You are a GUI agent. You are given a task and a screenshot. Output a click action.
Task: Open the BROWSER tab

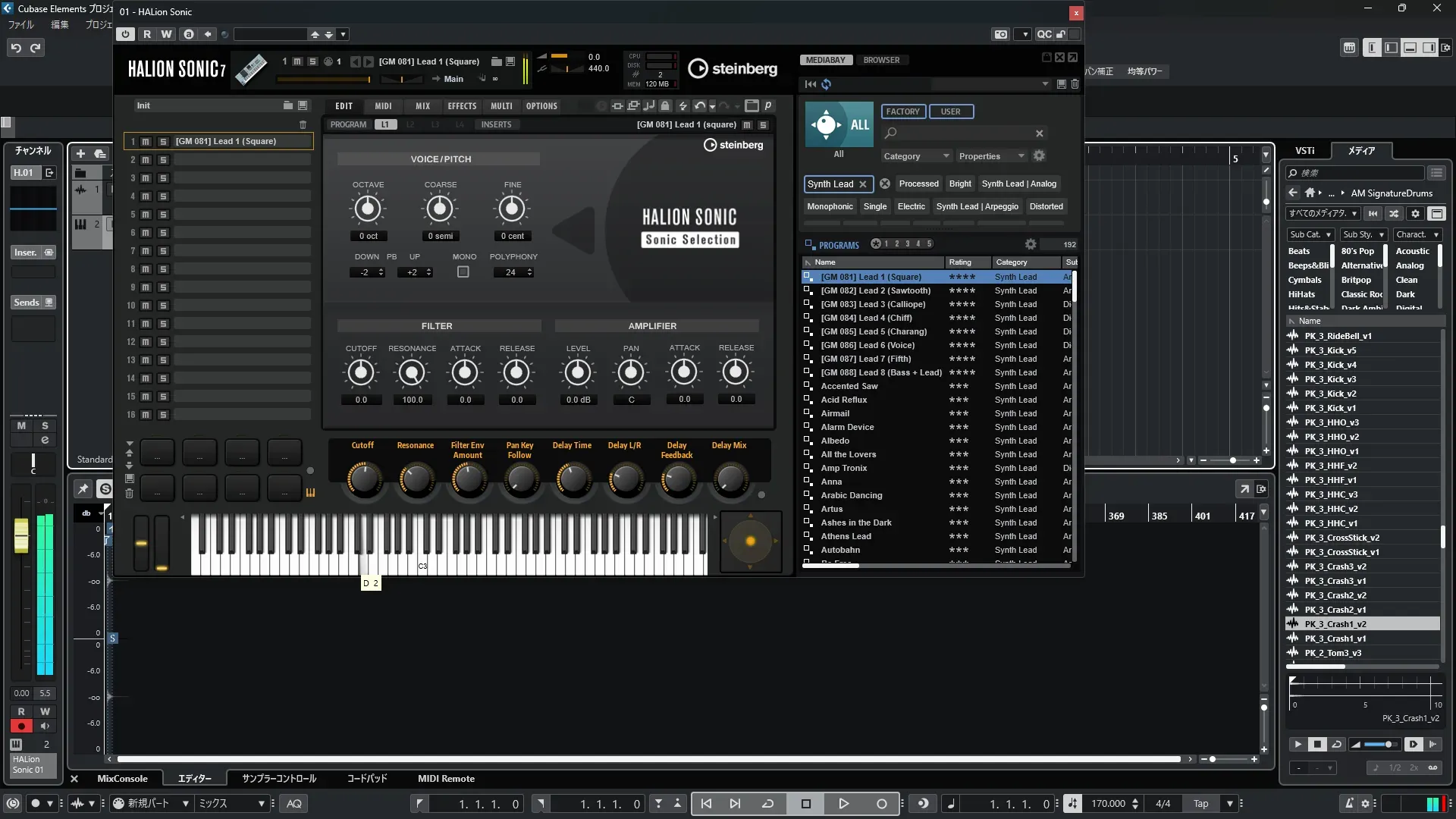[x=881, y=60]
